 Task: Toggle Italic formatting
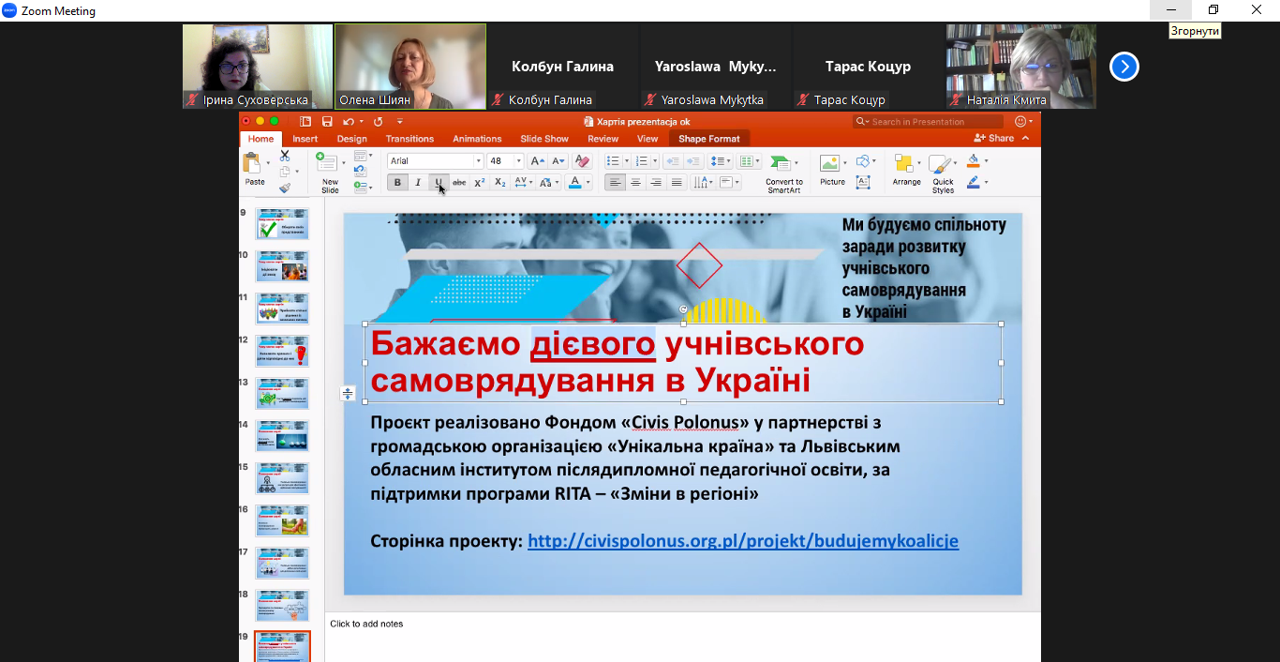[x=418, y=183]
